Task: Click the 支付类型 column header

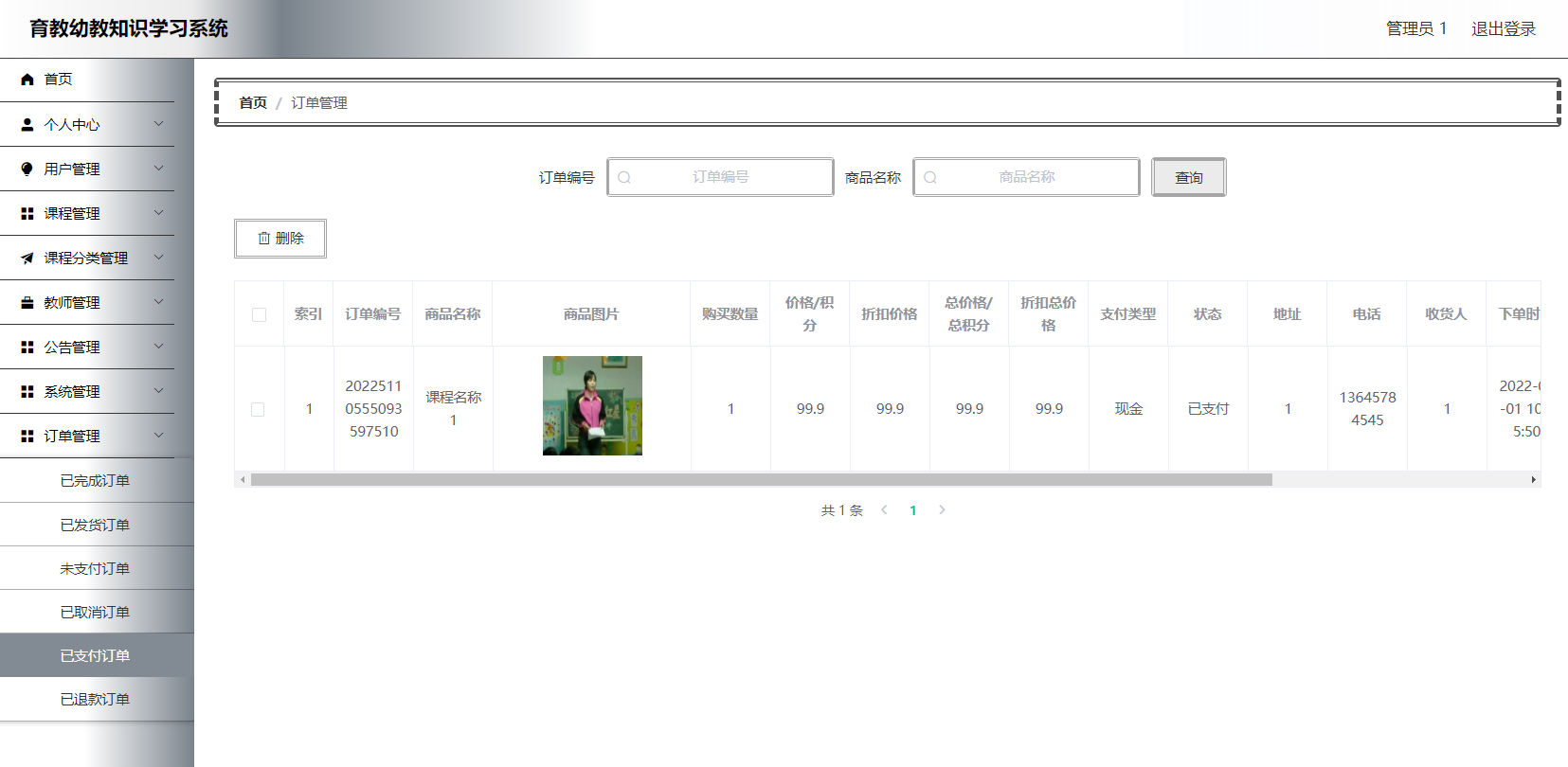Action: coord(1128,314)
